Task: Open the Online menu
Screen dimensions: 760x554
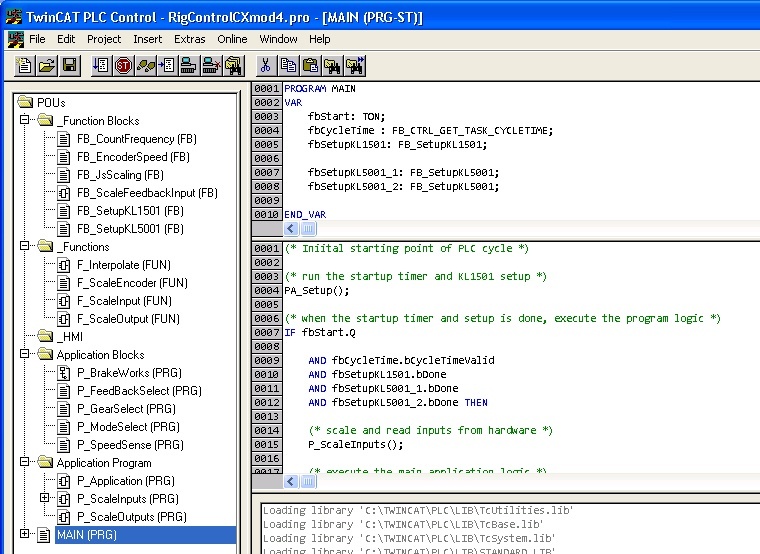Action: click(232, 39)
